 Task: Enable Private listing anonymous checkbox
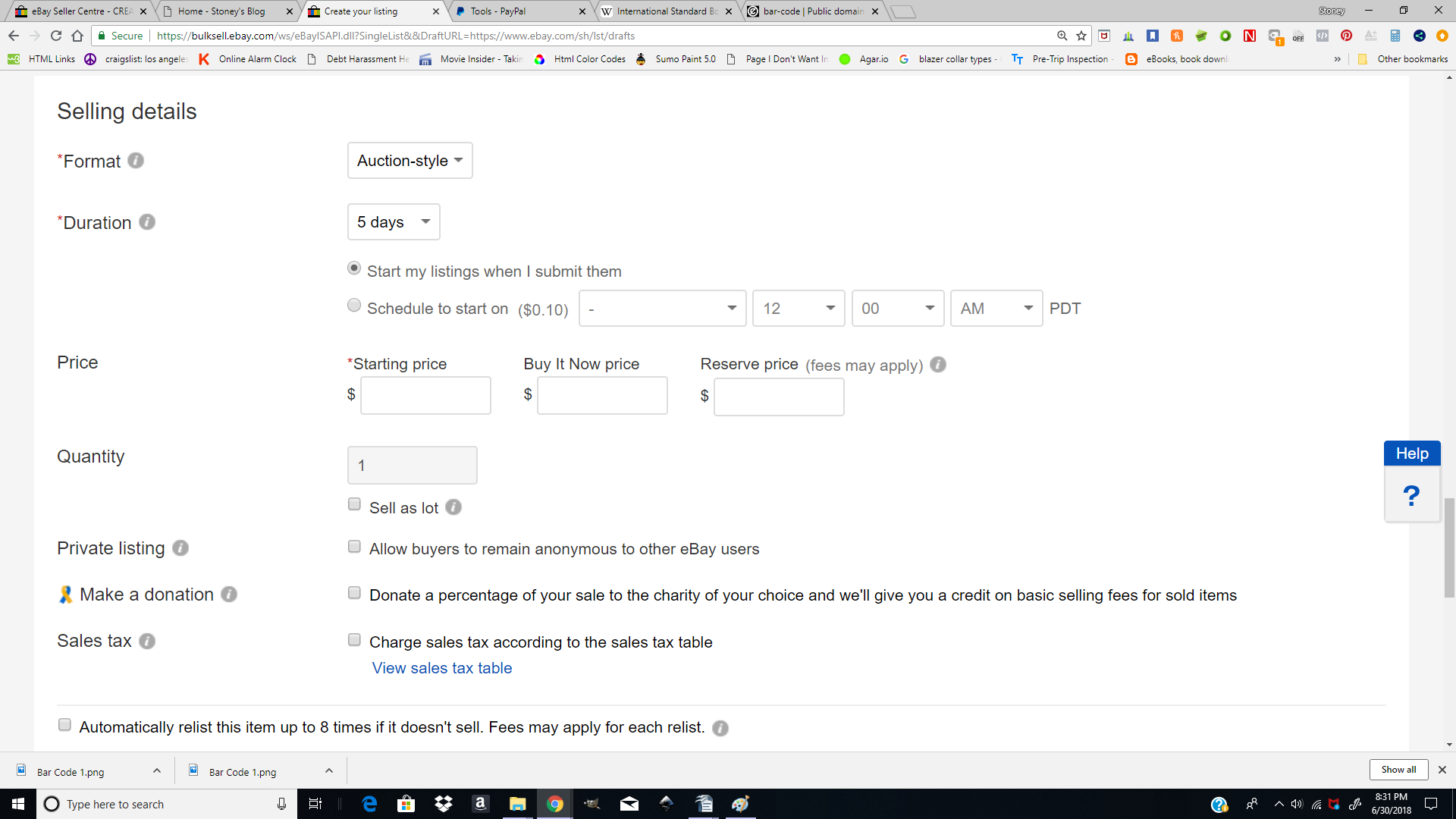[354, 547]
